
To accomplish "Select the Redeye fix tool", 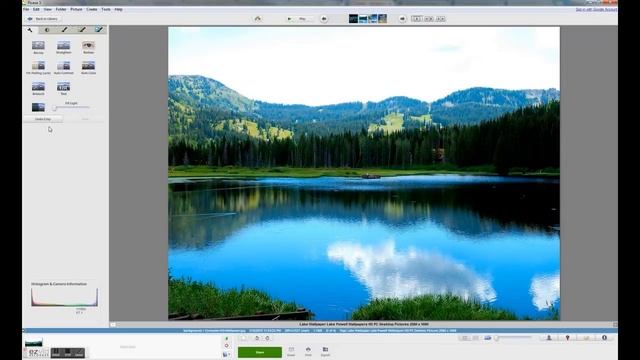I will click(88, 47).
